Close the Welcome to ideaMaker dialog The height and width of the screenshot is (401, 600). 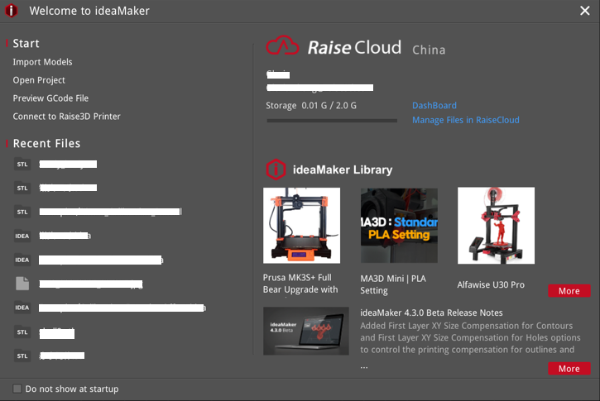[x=585, y=11]
